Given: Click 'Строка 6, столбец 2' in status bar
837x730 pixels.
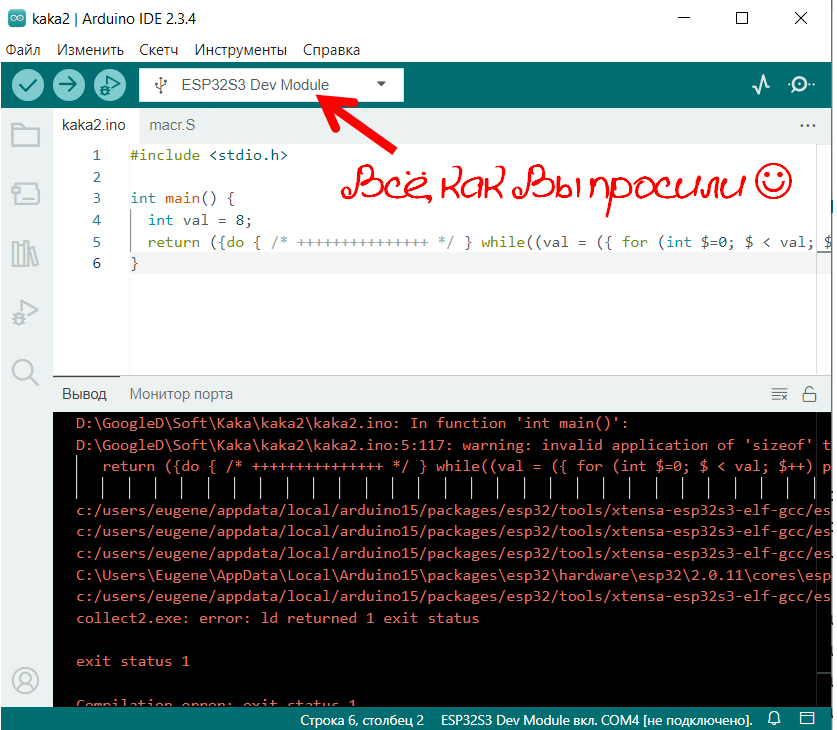Looking at the screenshot, I should [362, 720].
